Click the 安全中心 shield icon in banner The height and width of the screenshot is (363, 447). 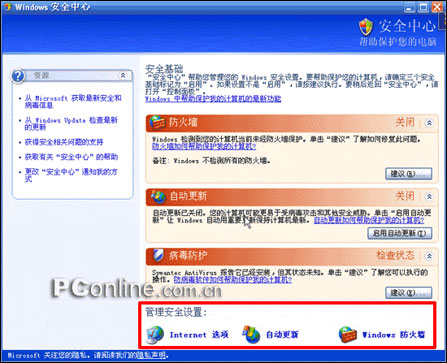point(366,27)
